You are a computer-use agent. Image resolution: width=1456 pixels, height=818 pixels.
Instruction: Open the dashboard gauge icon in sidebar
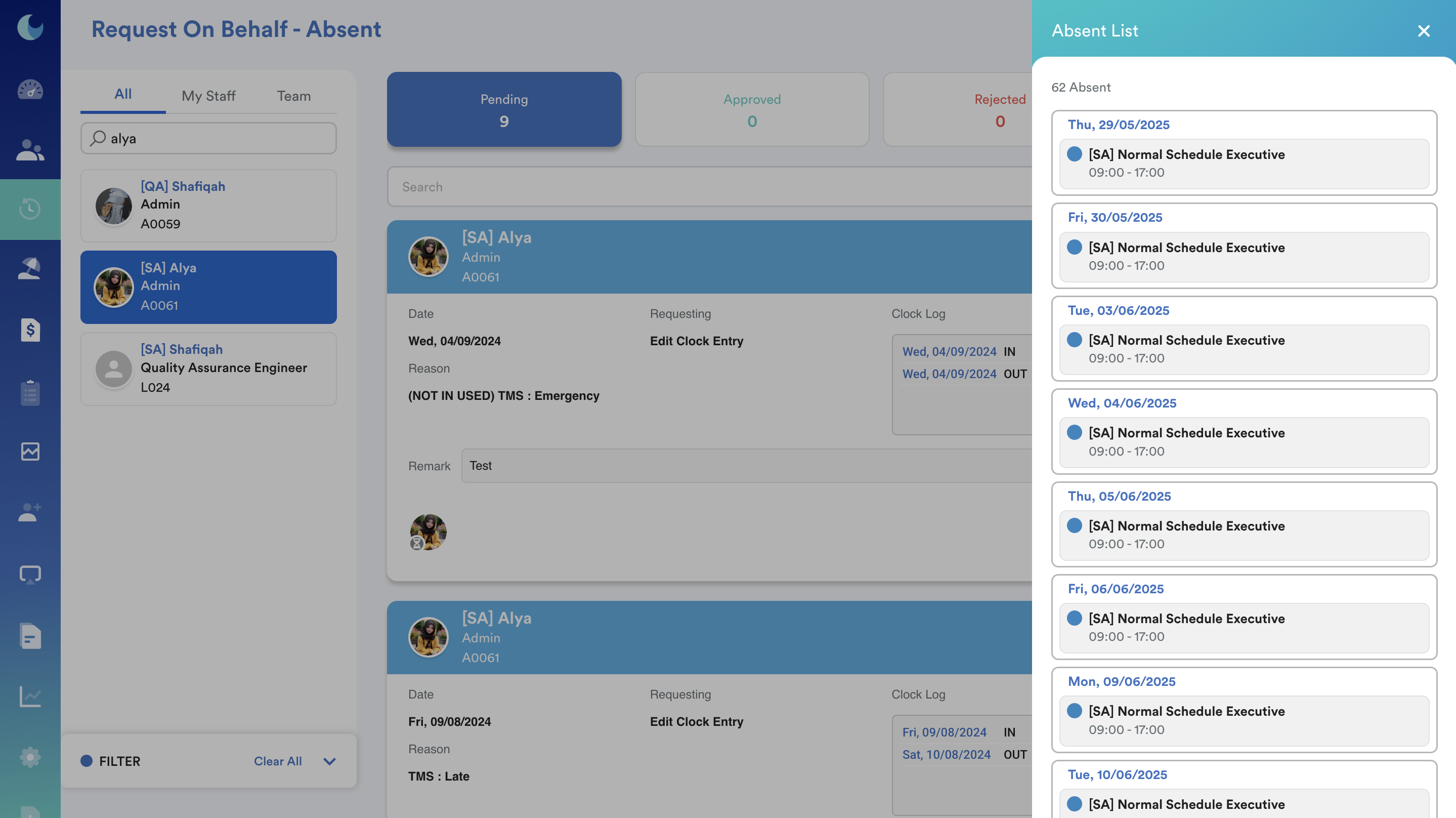(x=30, y=90)
